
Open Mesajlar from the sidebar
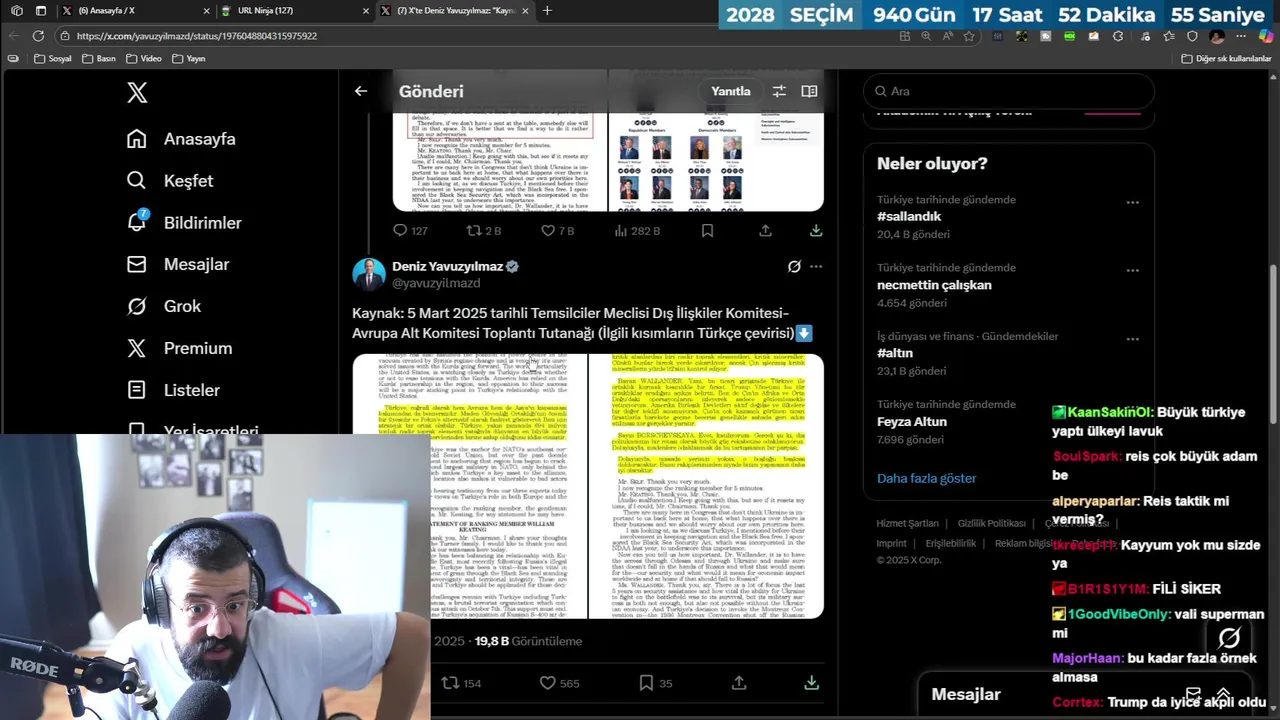178,264
